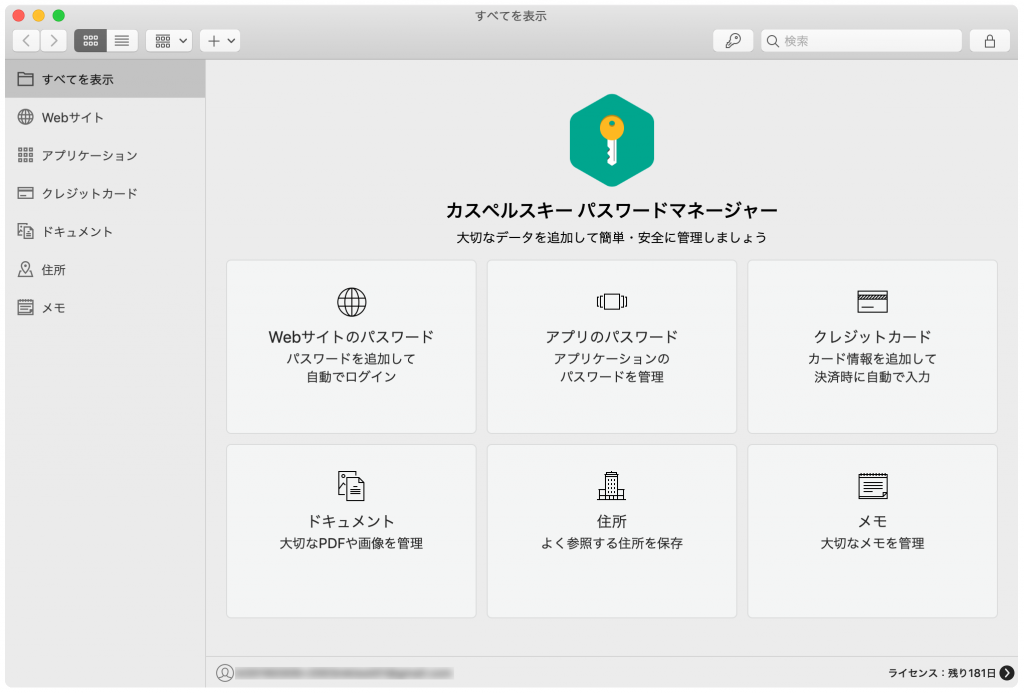The image size is (1024, 693).
Task: Click the heading カスペルスキー パスワードマネージャー
Action: pos(612,210)
